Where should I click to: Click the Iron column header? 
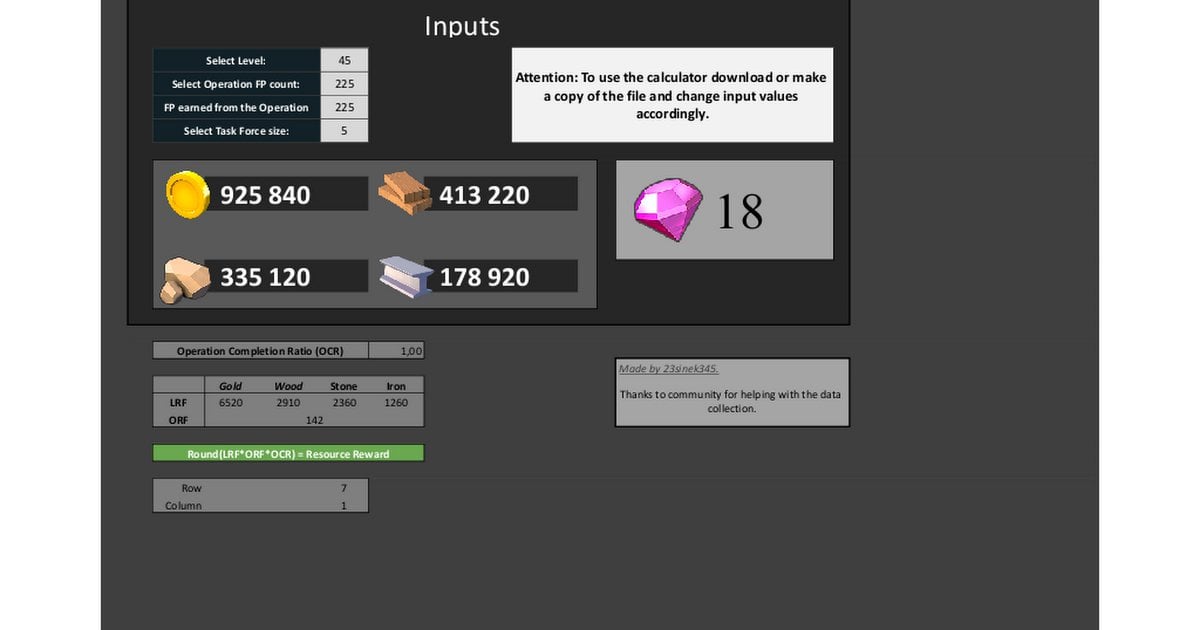pos(396,386)
